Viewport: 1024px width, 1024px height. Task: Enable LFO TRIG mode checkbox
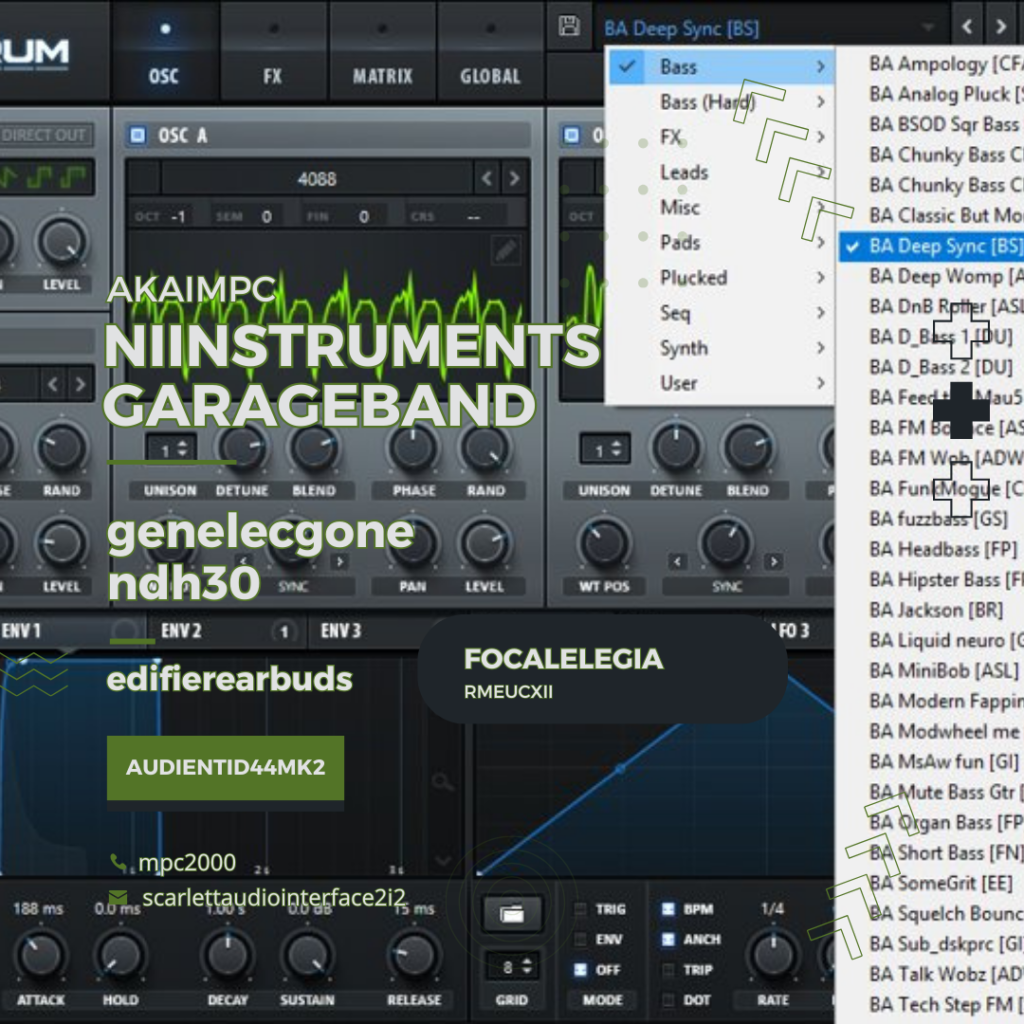(580, 909)
